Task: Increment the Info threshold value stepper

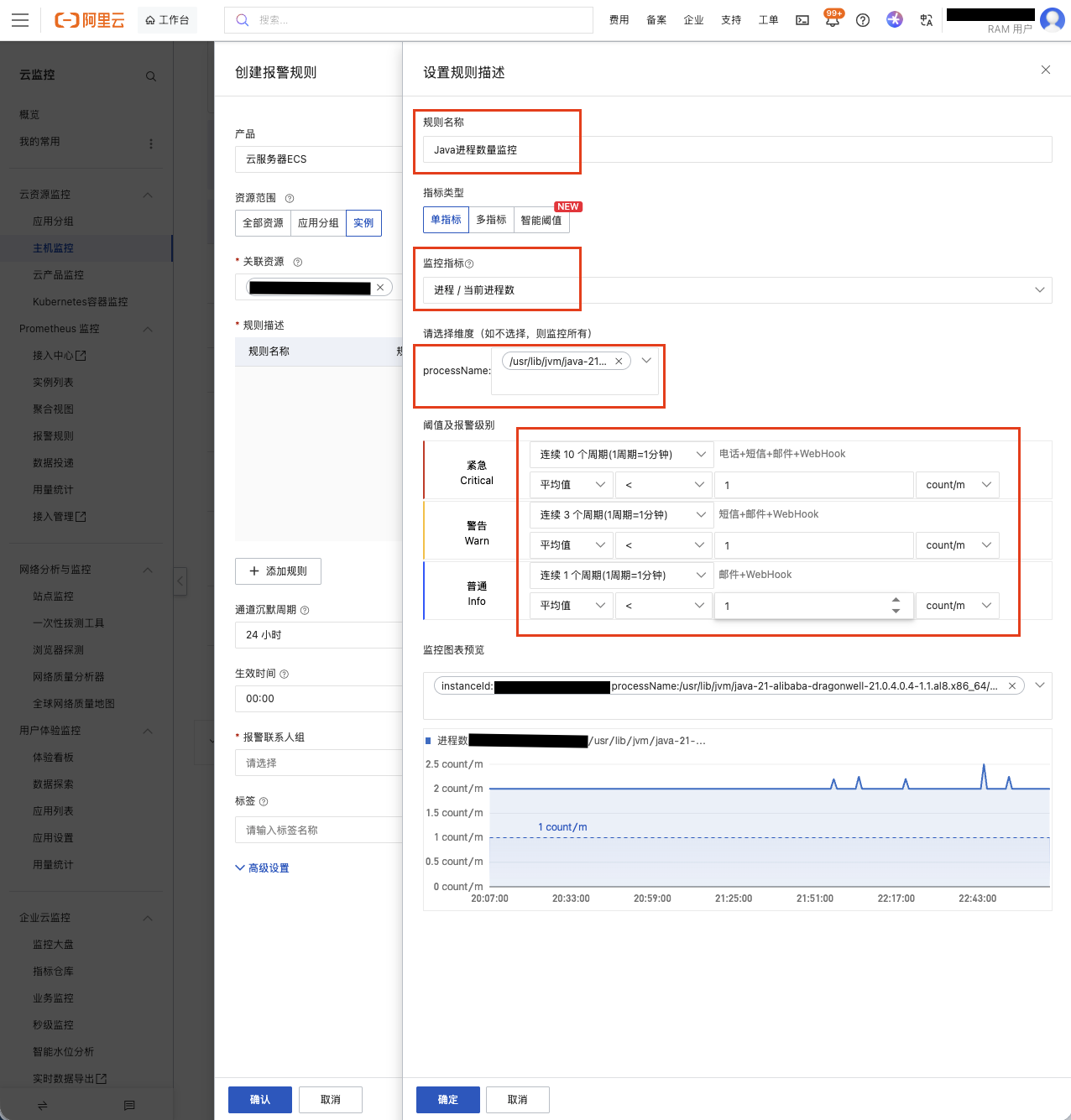Action: click(896, 600)
